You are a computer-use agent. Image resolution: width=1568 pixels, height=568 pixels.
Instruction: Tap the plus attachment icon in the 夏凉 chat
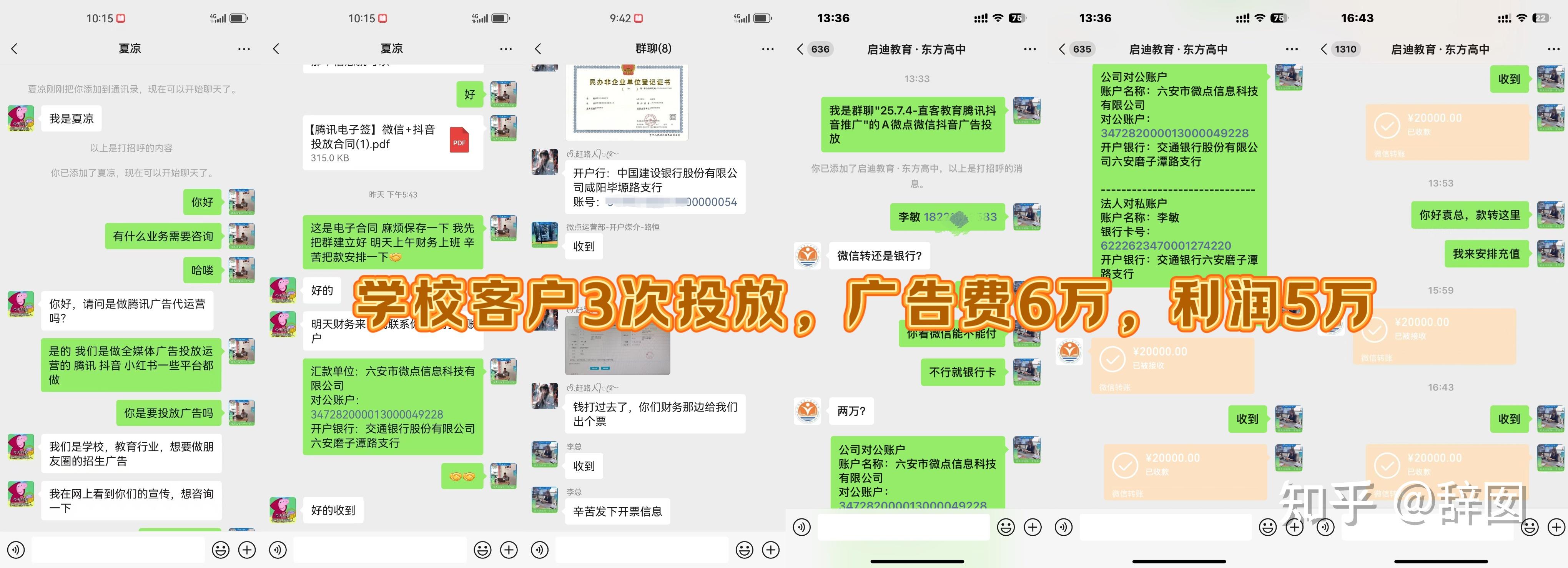point(247,549)
